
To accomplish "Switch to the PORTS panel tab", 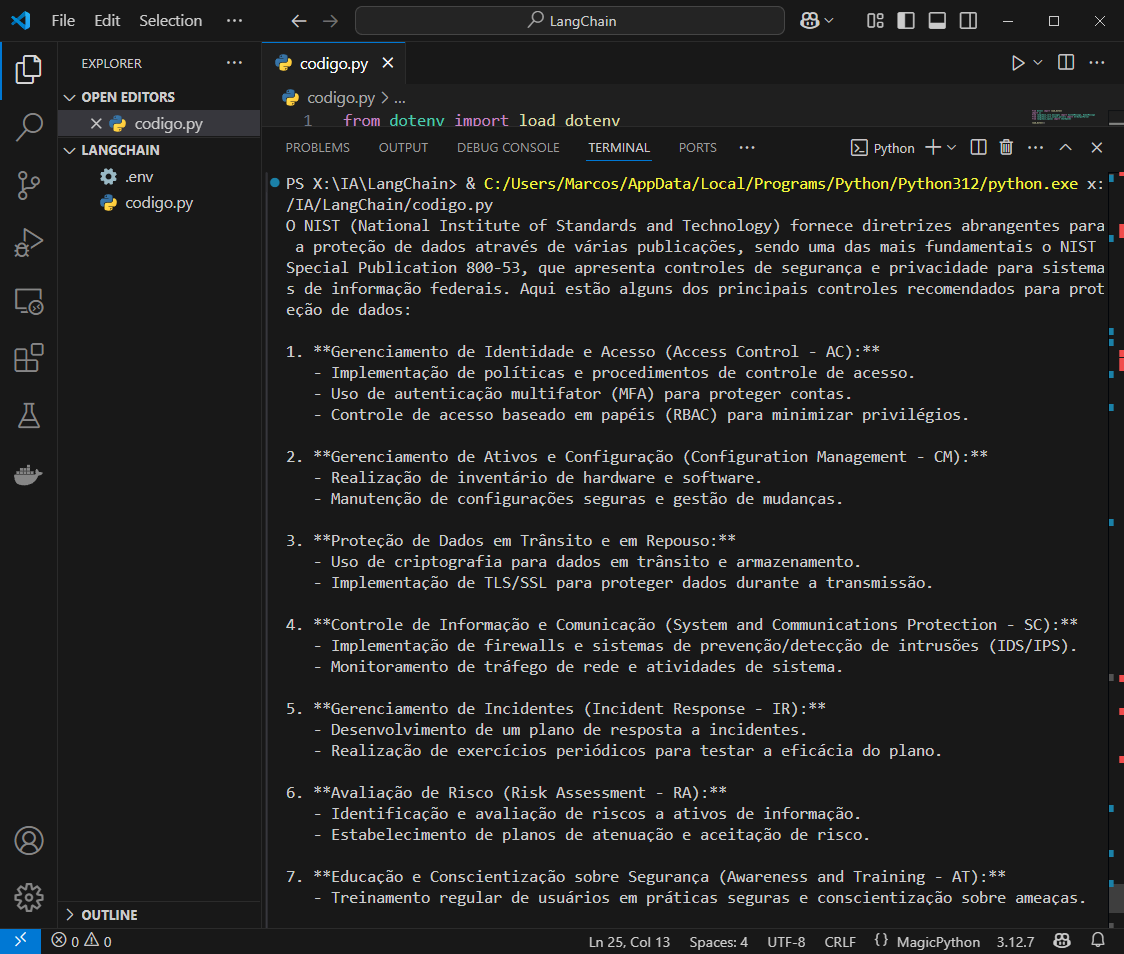I will pyautogui.click(x=697, y=148).
